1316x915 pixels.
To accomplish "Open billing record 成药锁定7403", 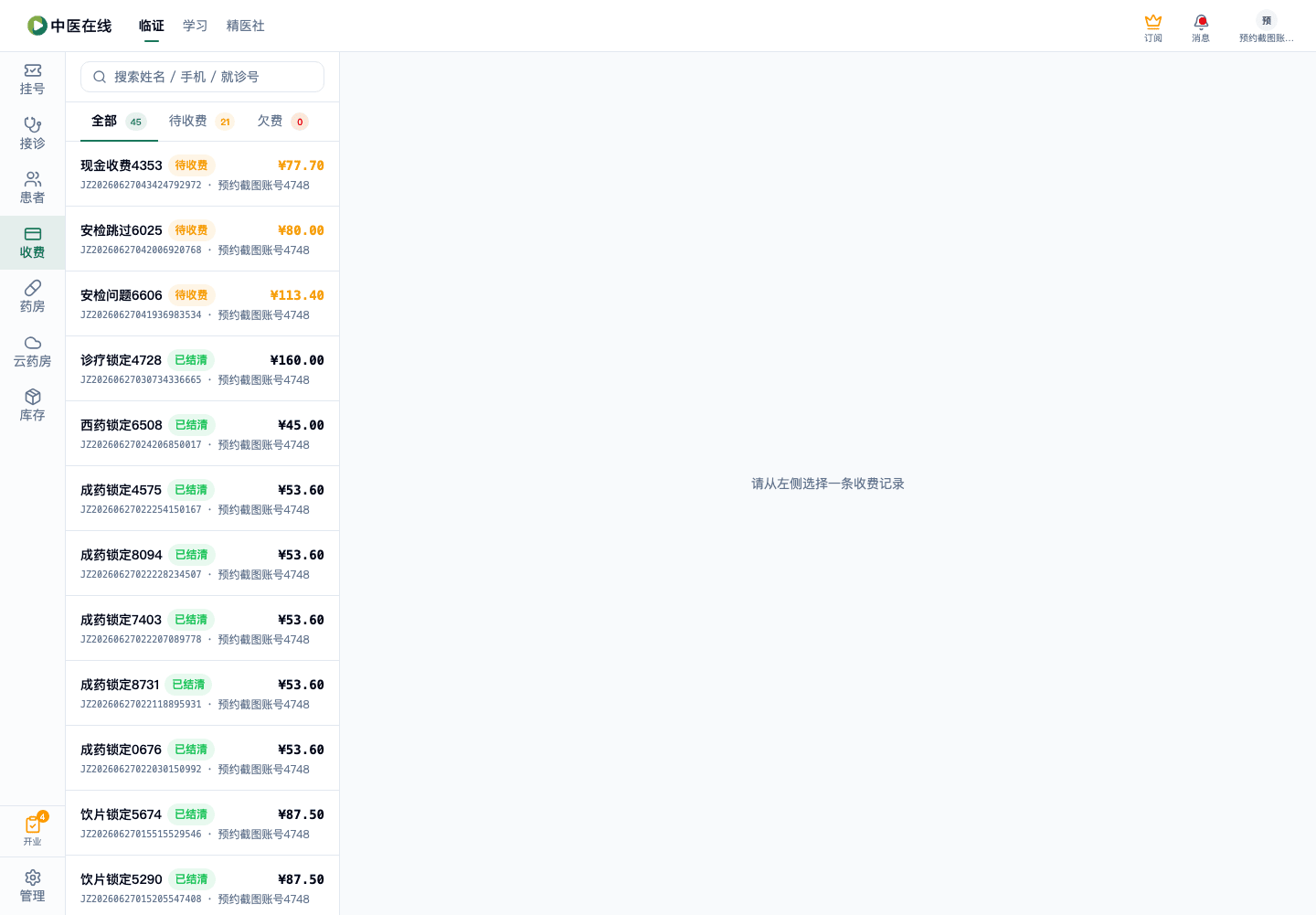I will 202,628.
